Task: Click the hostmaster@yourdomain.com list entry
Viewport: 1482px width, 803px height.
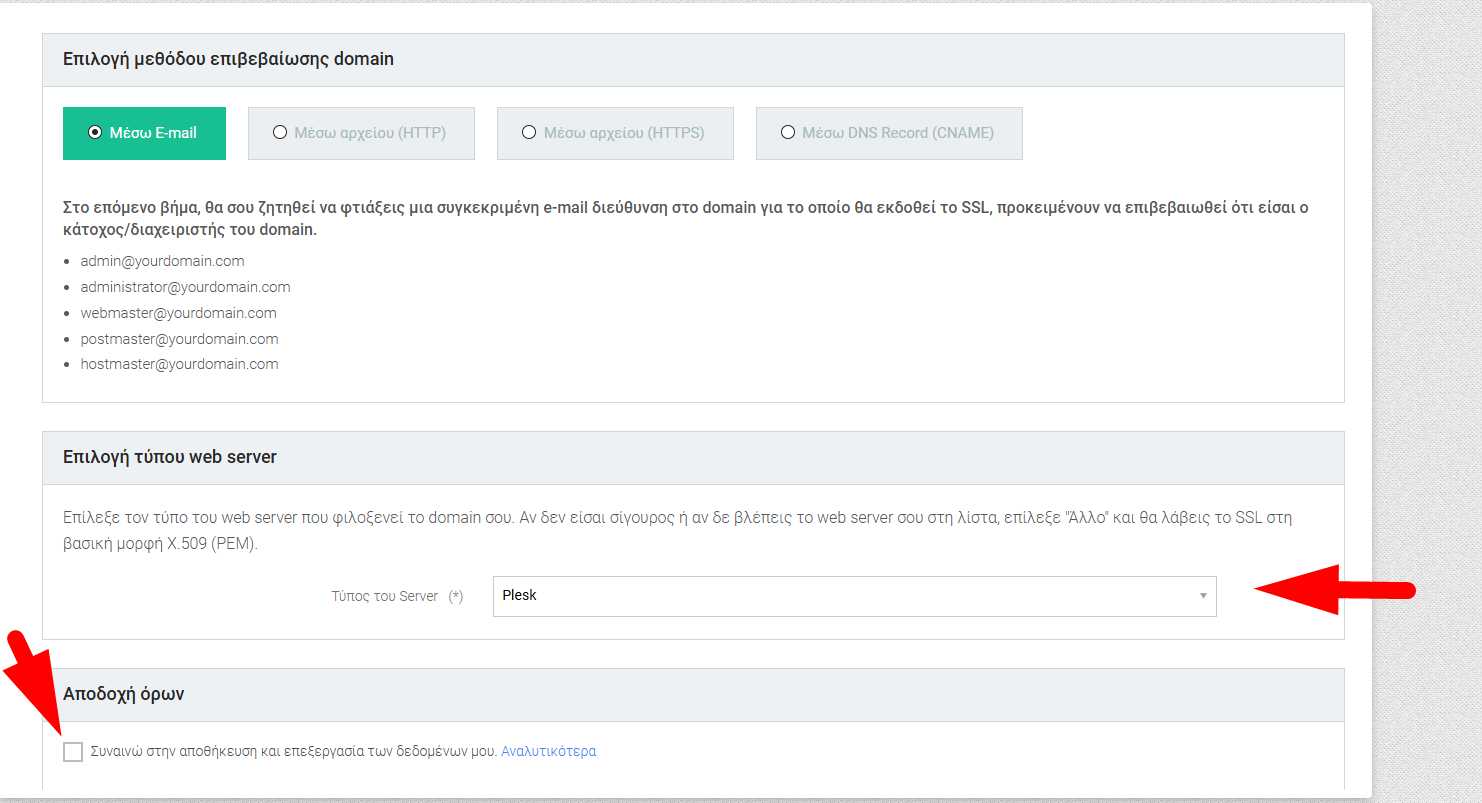Action: (180, 364)
